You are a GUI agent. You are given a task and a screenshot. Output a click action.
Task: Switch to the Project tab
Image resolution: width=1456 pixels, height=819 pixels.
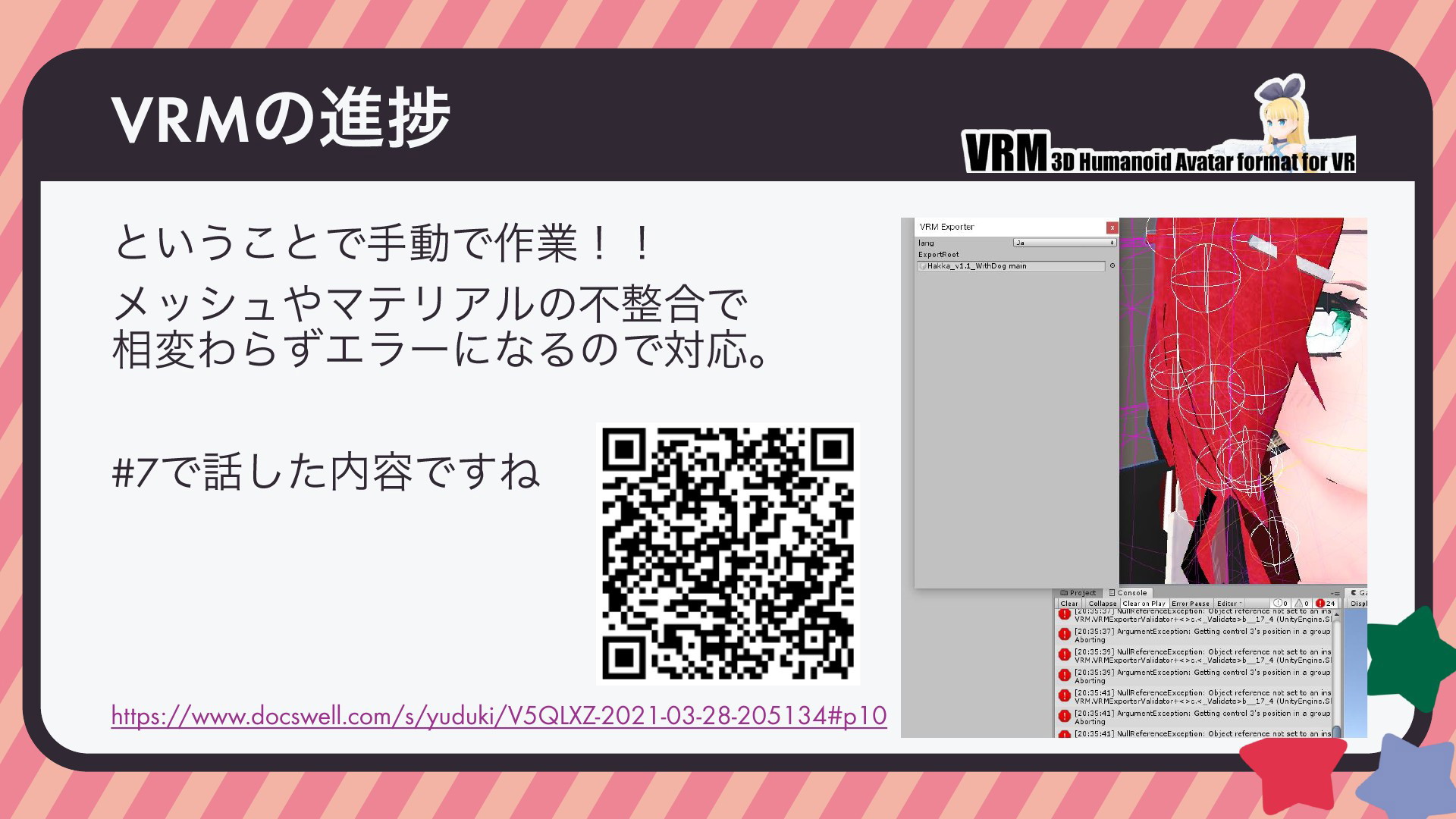pos(1078,593)
